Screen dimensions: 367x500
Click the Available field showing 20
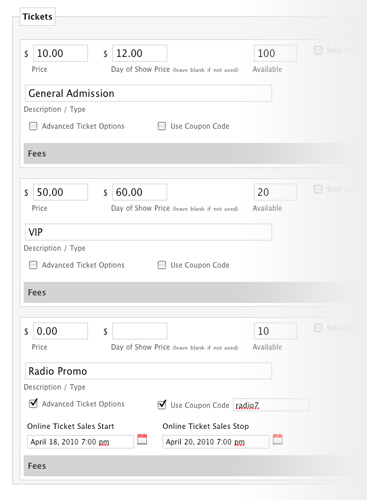click(x=275, y=192)
